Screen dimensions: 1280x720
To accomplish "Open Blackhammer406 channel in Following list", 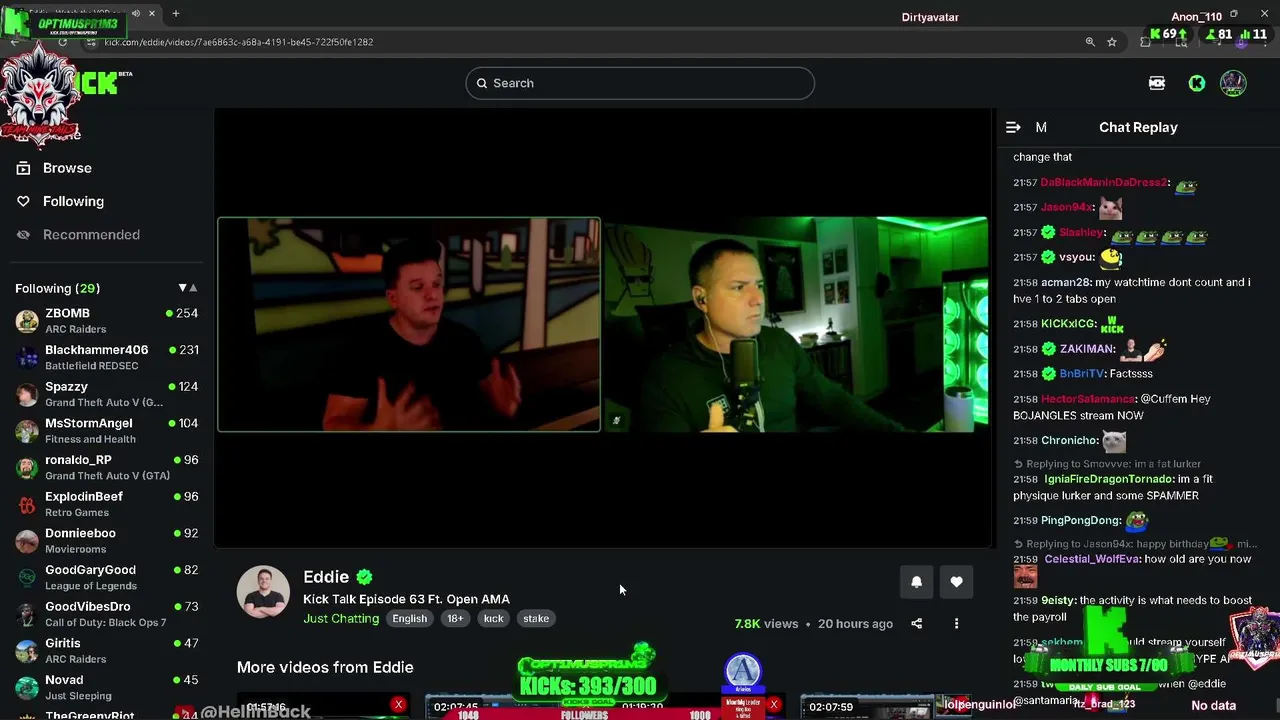I will point(106,357).
